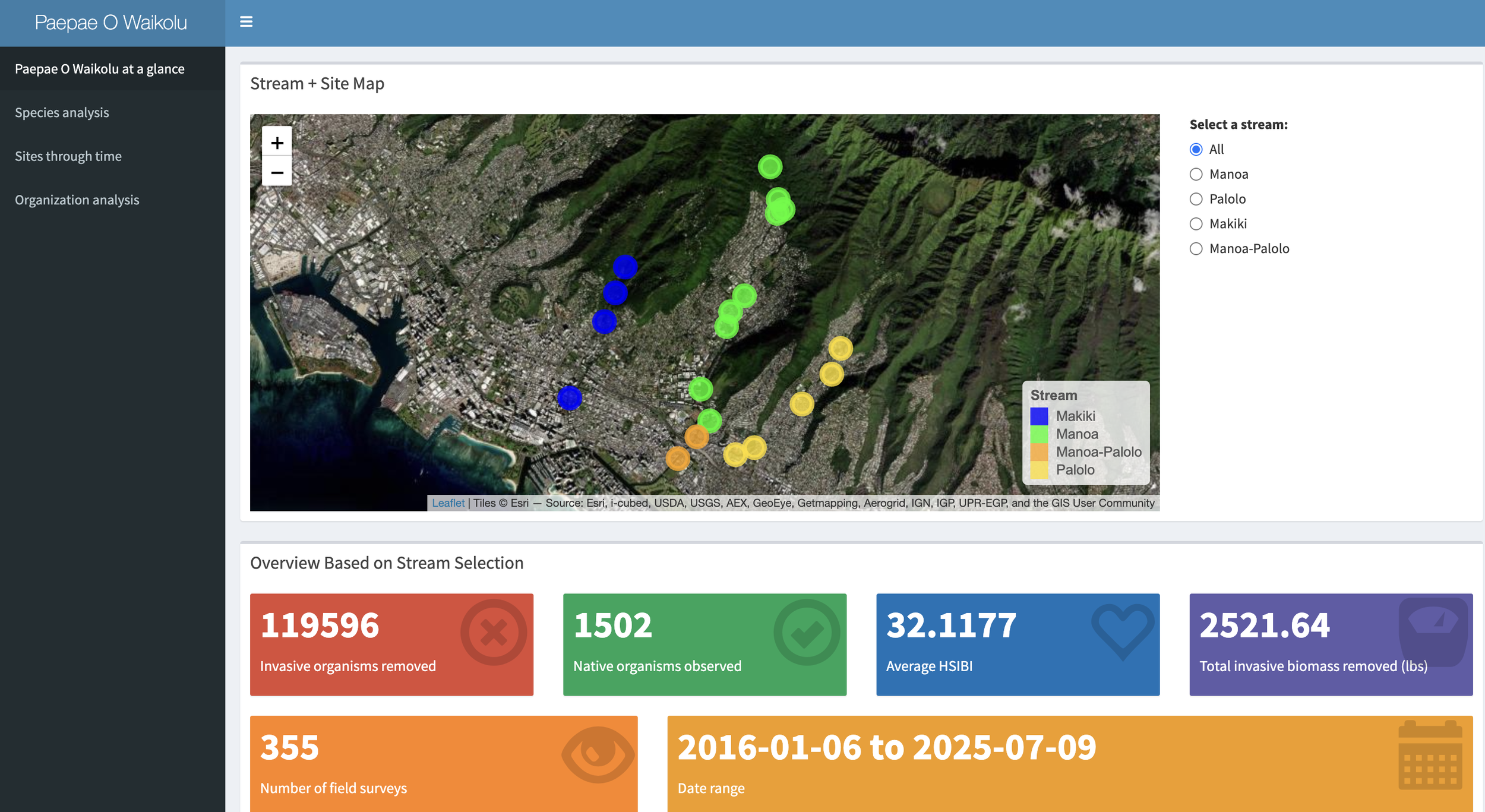Go to Sites through time

[x=68, y=156]
